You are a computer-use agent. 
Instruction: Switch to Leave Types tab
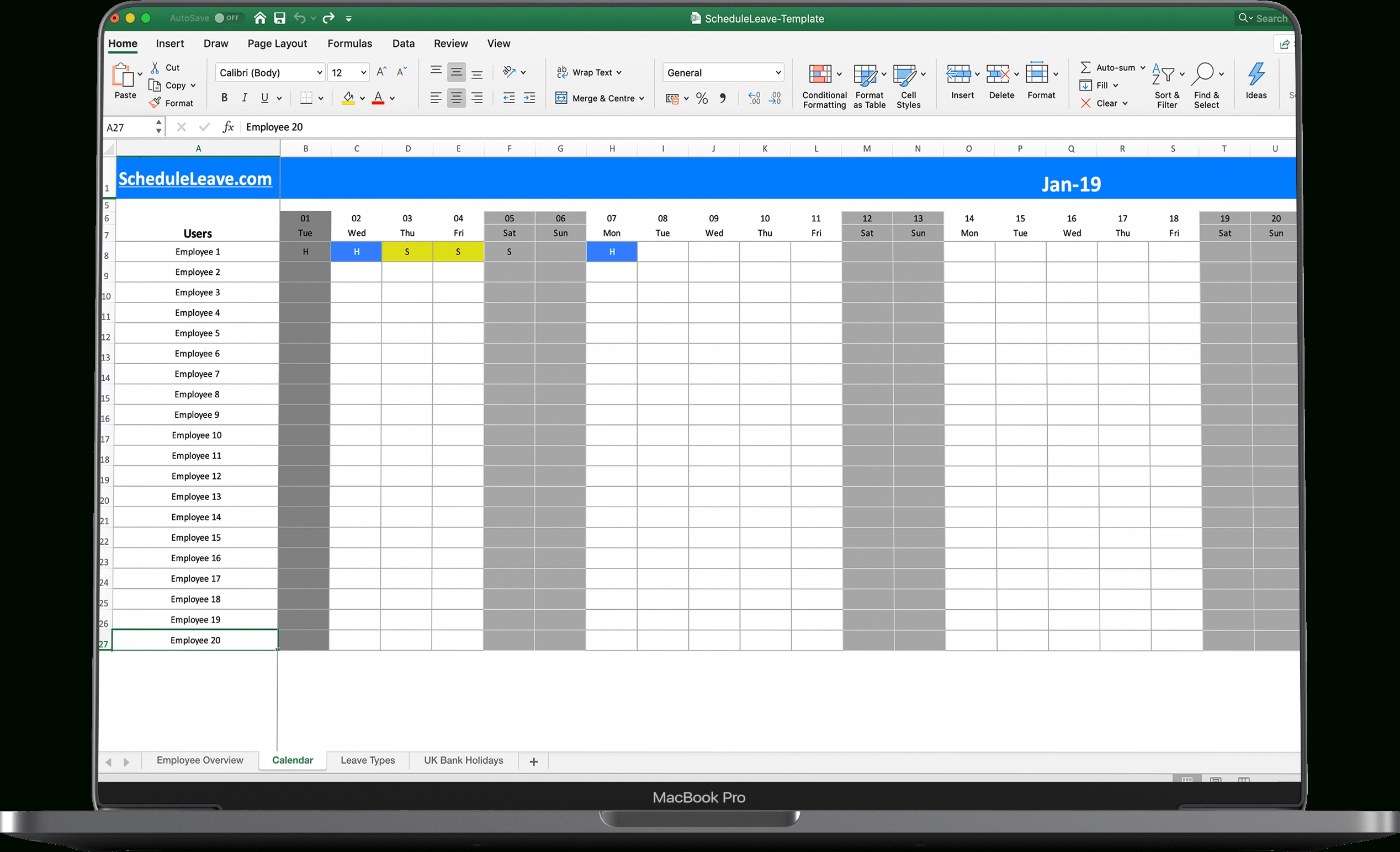coord(366,760)
